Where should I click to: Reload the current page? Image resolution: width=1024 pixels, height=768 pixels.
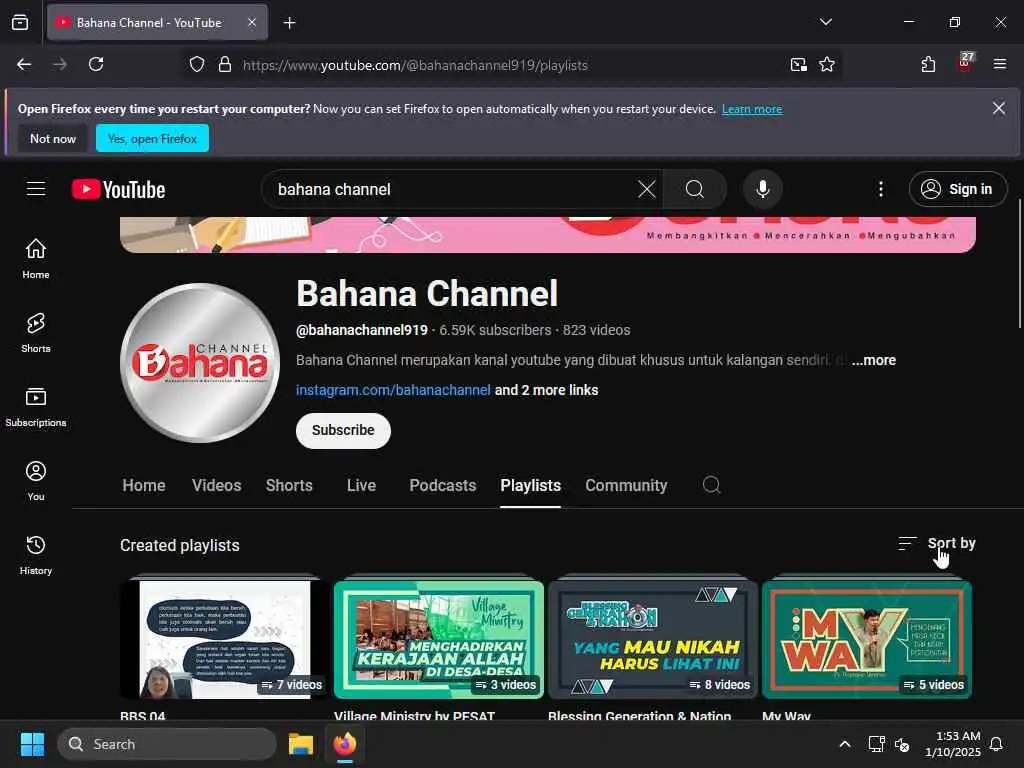[x=96, y=65]
